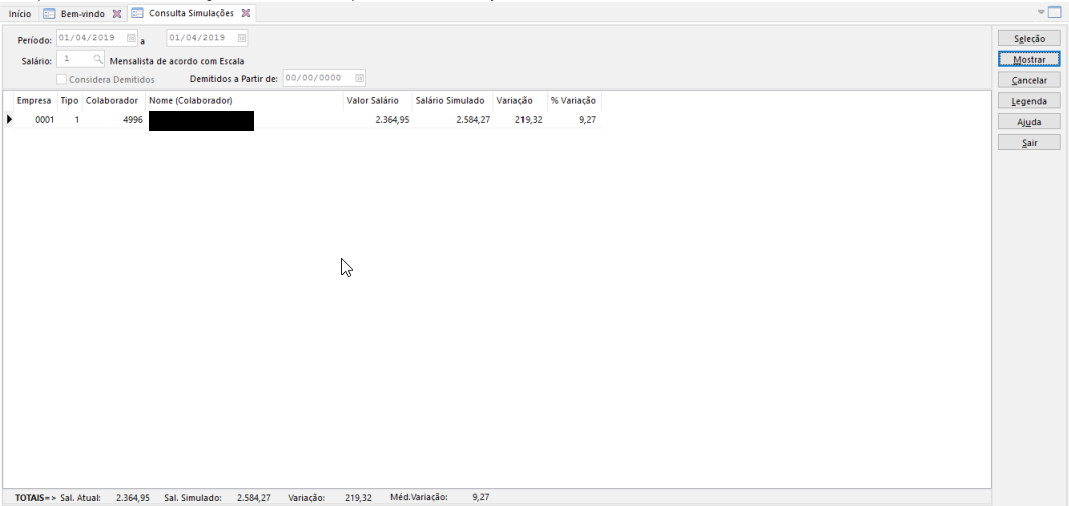The image size is (1069, 506).
Task: Click the Ajuda help button
Action: (1029, 122)
